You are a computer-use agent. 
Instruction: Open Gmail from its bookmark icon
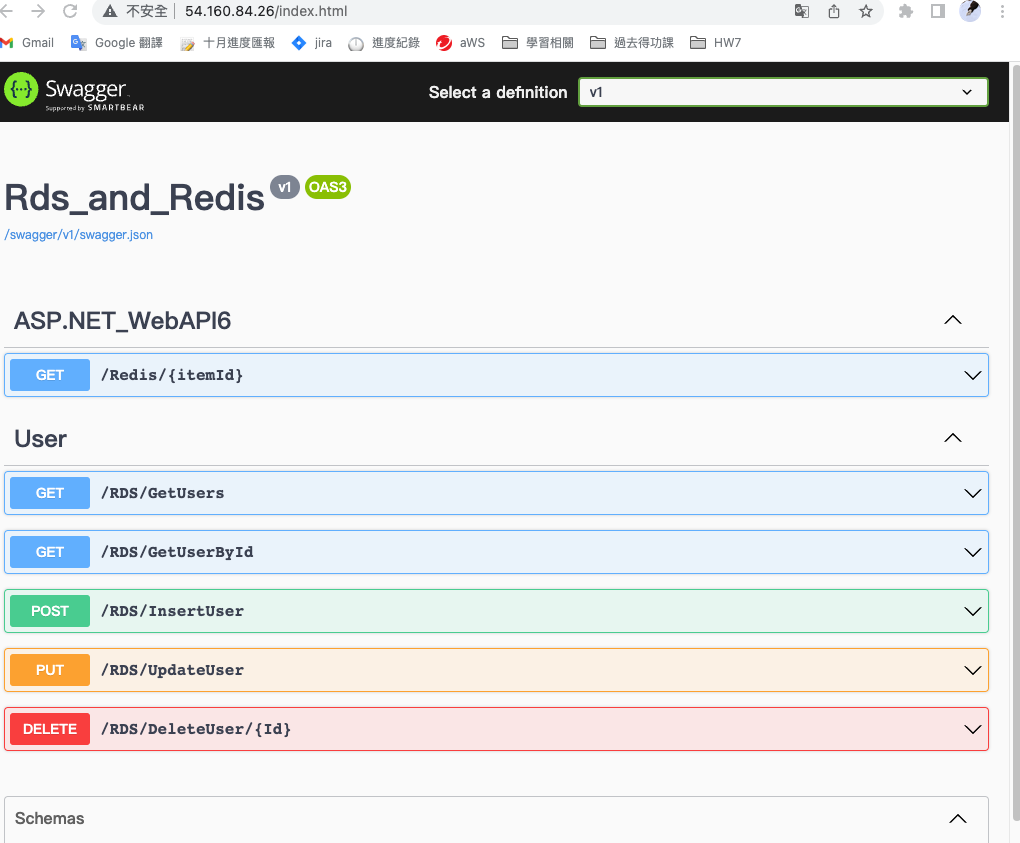[12, 43]
